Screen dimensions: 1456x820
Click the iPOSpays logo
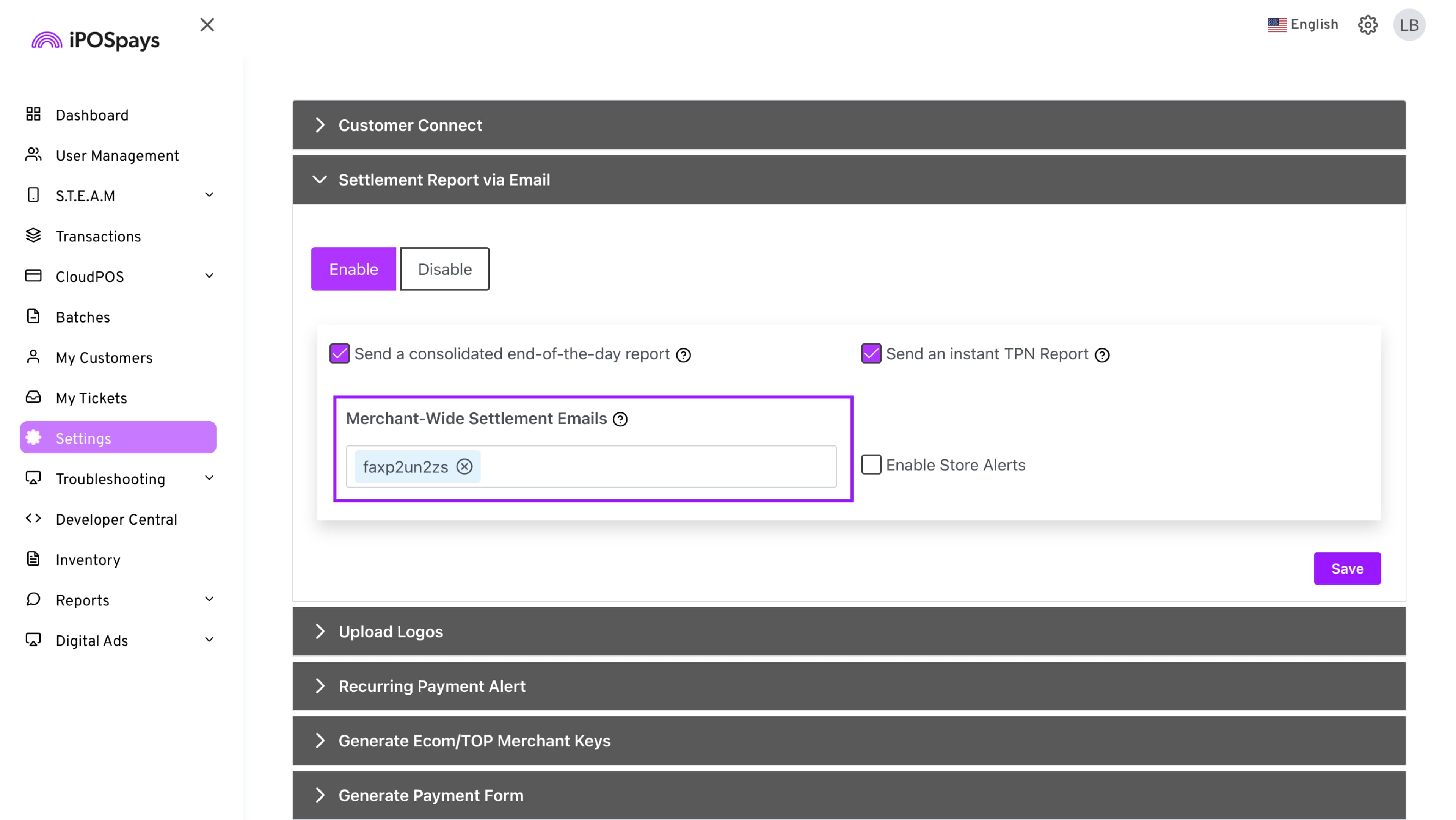tap(96, 40)
